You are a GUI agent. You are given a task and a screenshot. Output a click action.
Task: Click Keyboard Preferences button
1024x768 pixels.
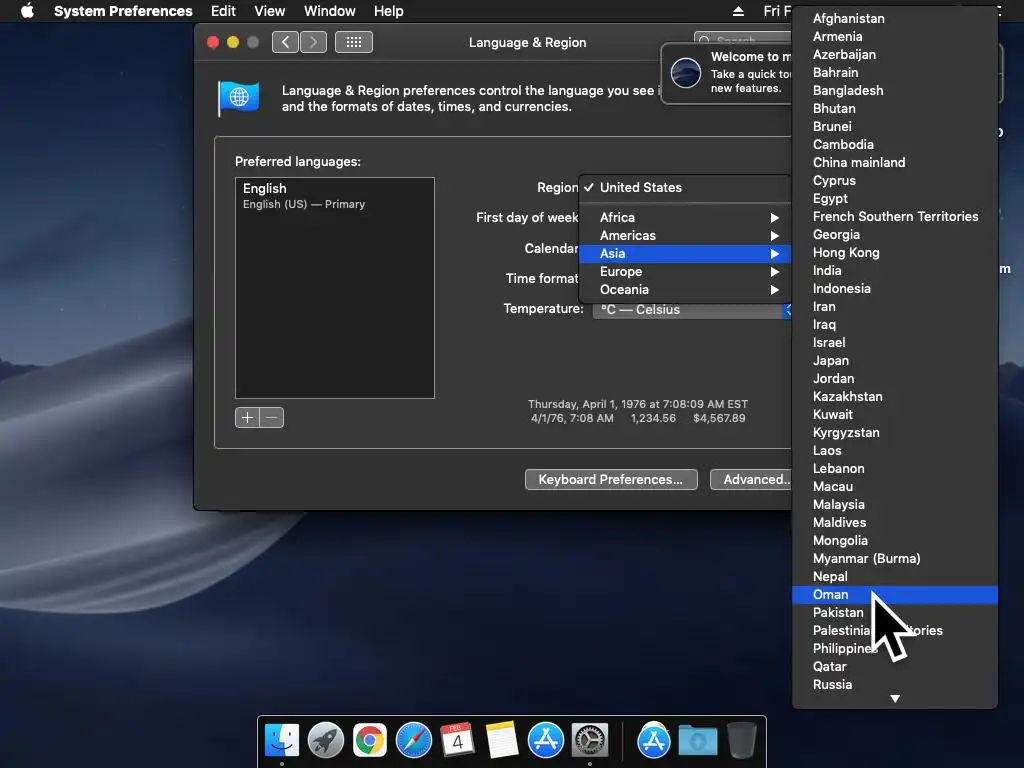point(611,480)
